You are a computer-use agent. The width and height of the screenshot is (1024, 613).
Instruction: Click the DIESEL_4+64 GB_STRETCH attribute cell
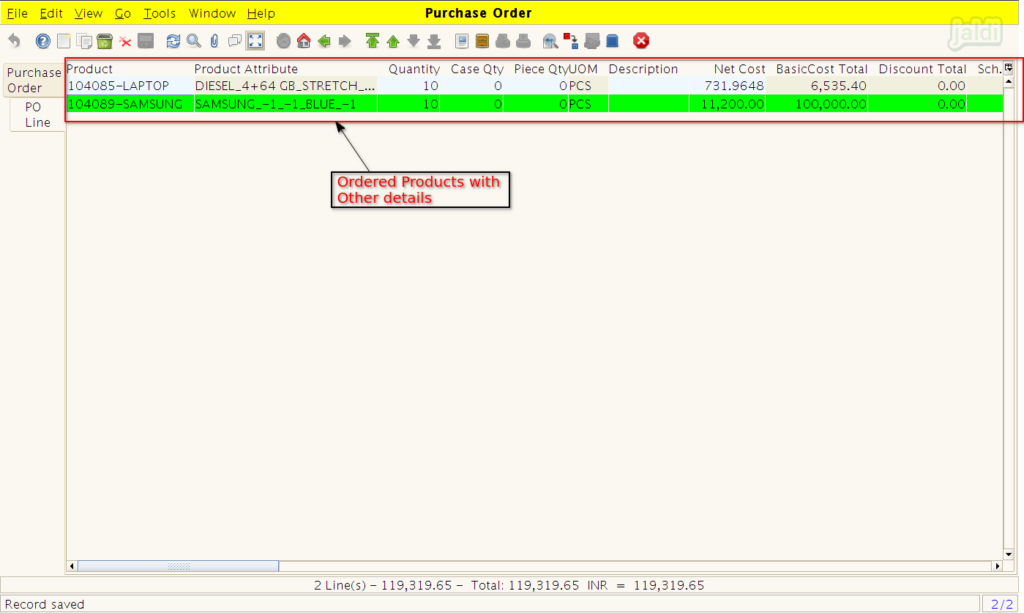[285, 86]
